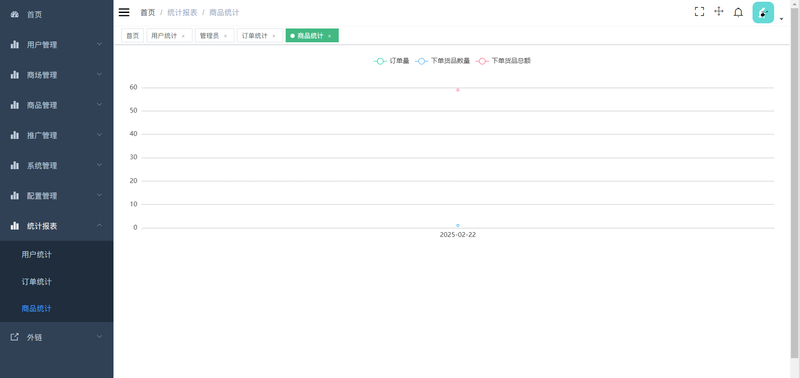Click the pink data point near 60

458,90
